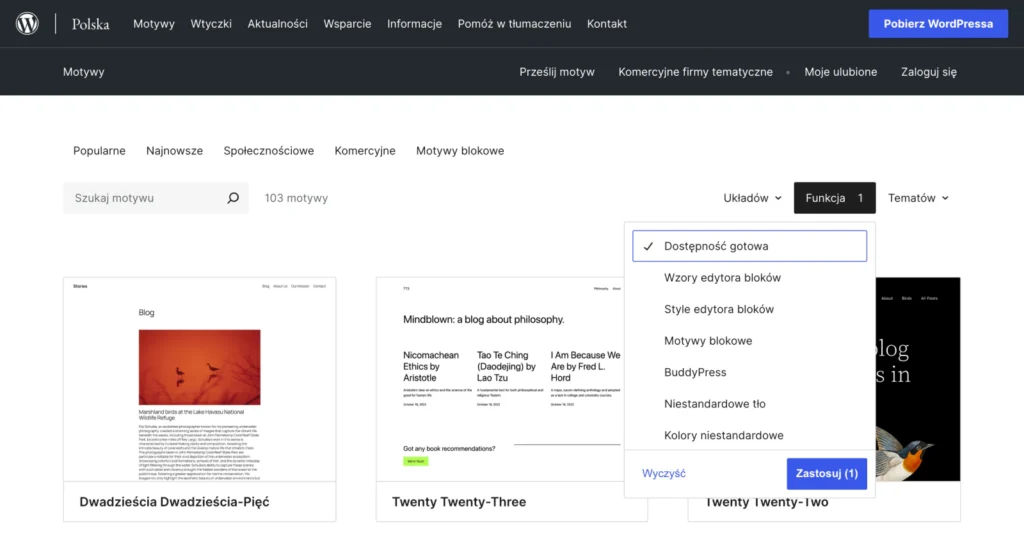Switch to Motywy blokowe tab

(460, 150)
